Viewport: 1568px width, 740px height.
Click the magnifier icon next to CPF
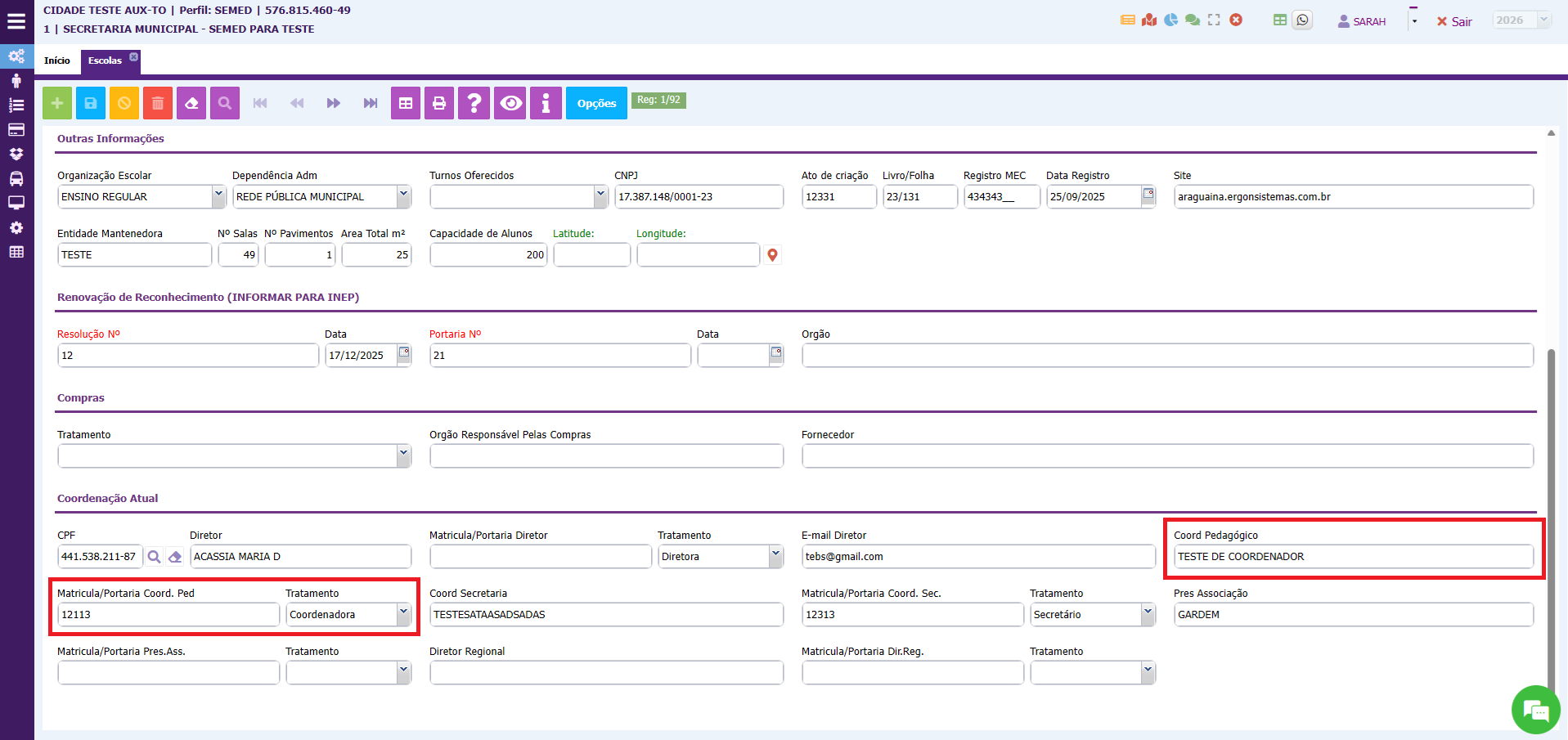[154, 557]
